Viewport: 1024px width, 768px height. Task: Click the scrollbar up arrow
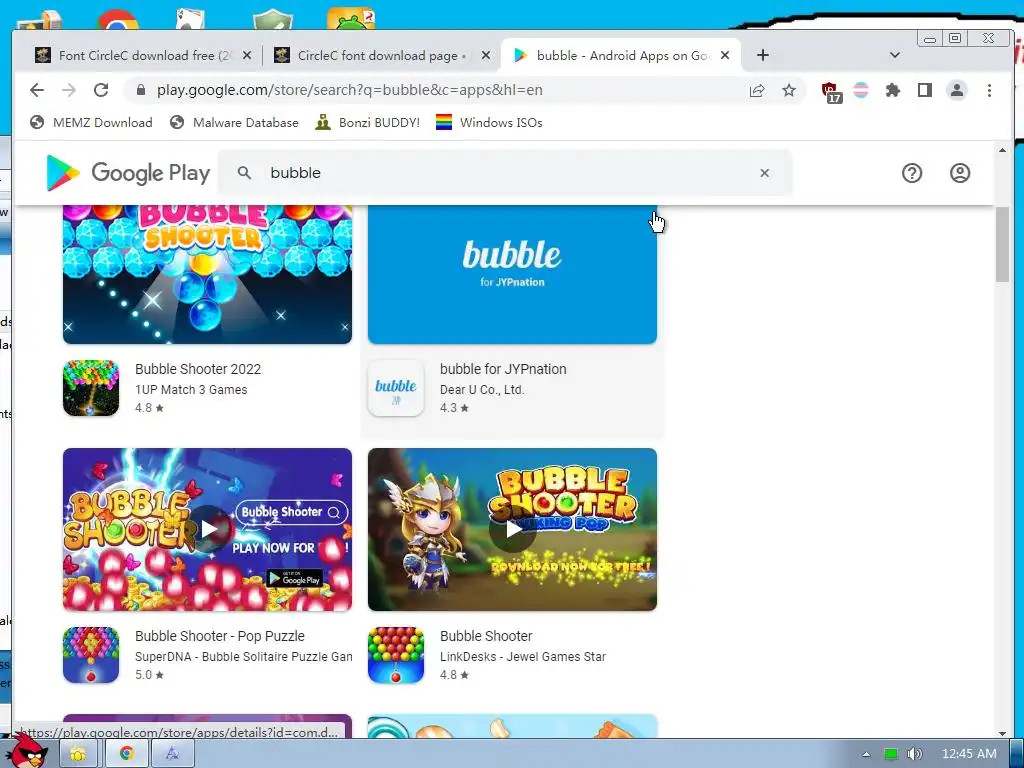coord(1002,150)
